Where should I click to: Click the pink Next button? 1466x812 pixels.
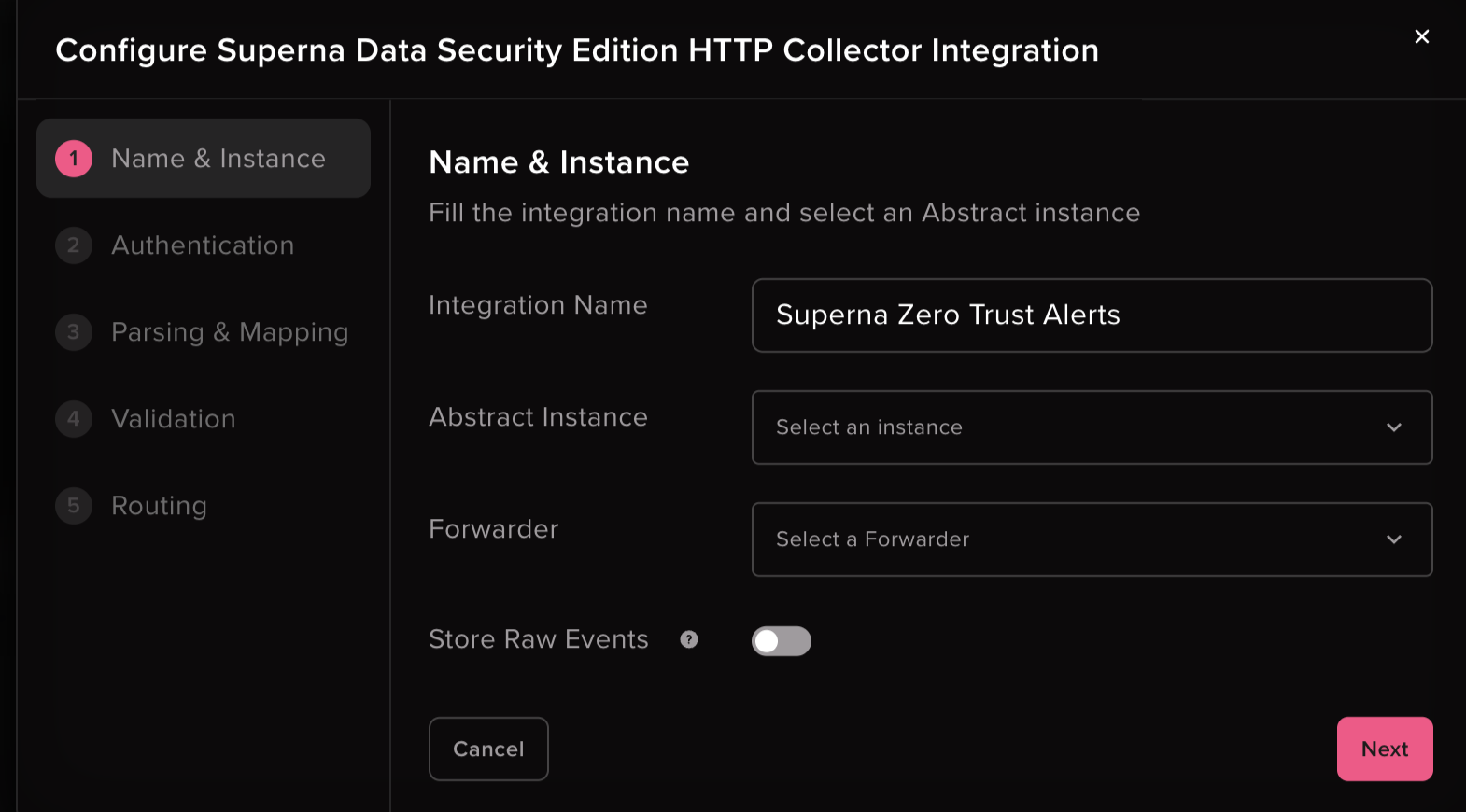(1385, 749)
